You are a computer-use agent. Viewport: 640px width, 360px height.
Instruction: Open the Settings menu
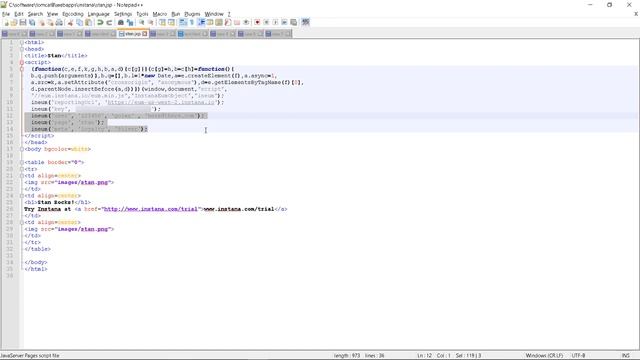123,14
